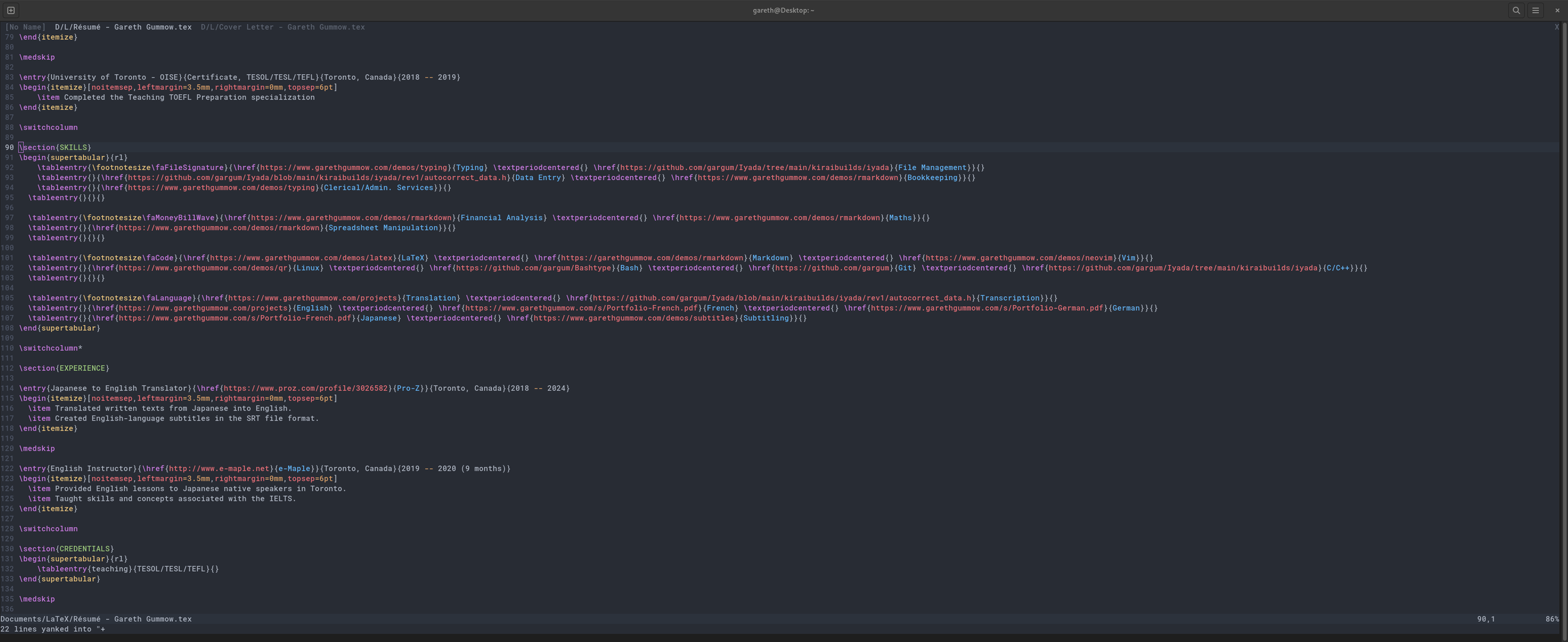
Task: Click \begin{supertabular}{rl} on line 91
Action: click(73, 158)
